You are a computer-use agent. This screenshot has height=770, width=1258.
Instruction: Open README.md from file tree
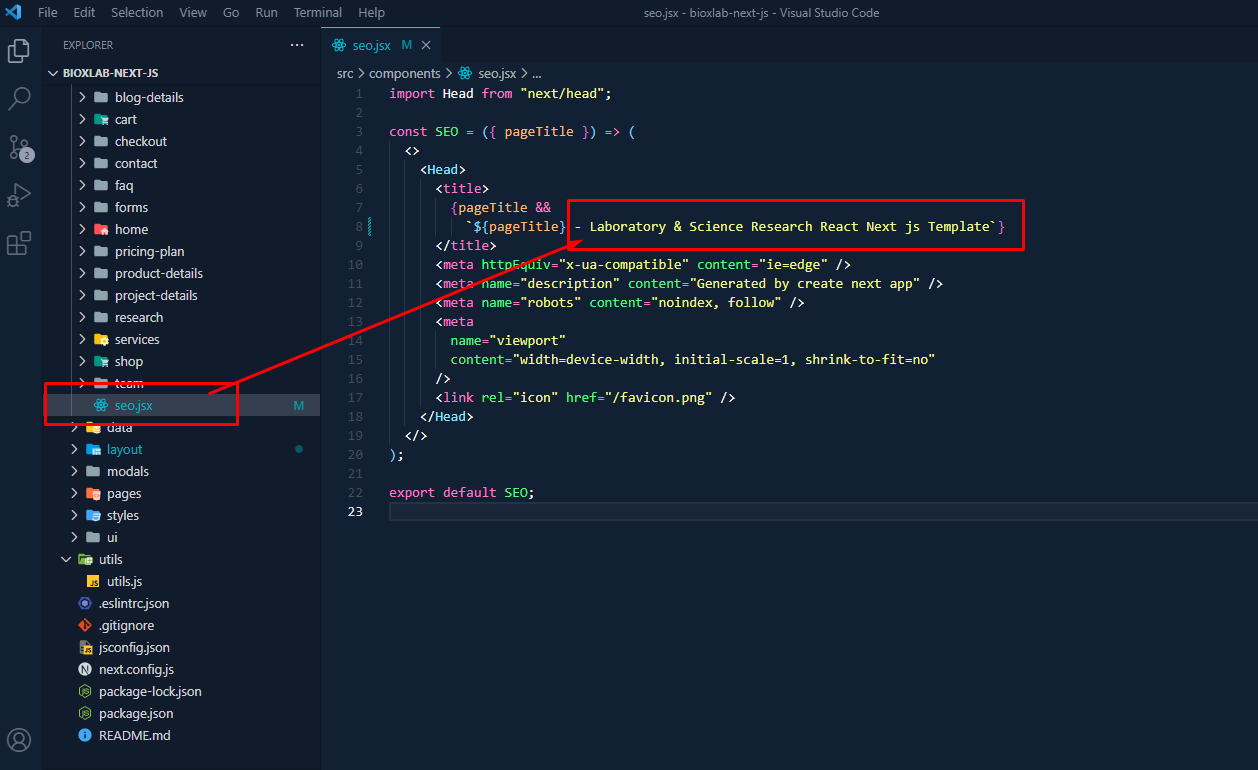(x=134, y=735)
